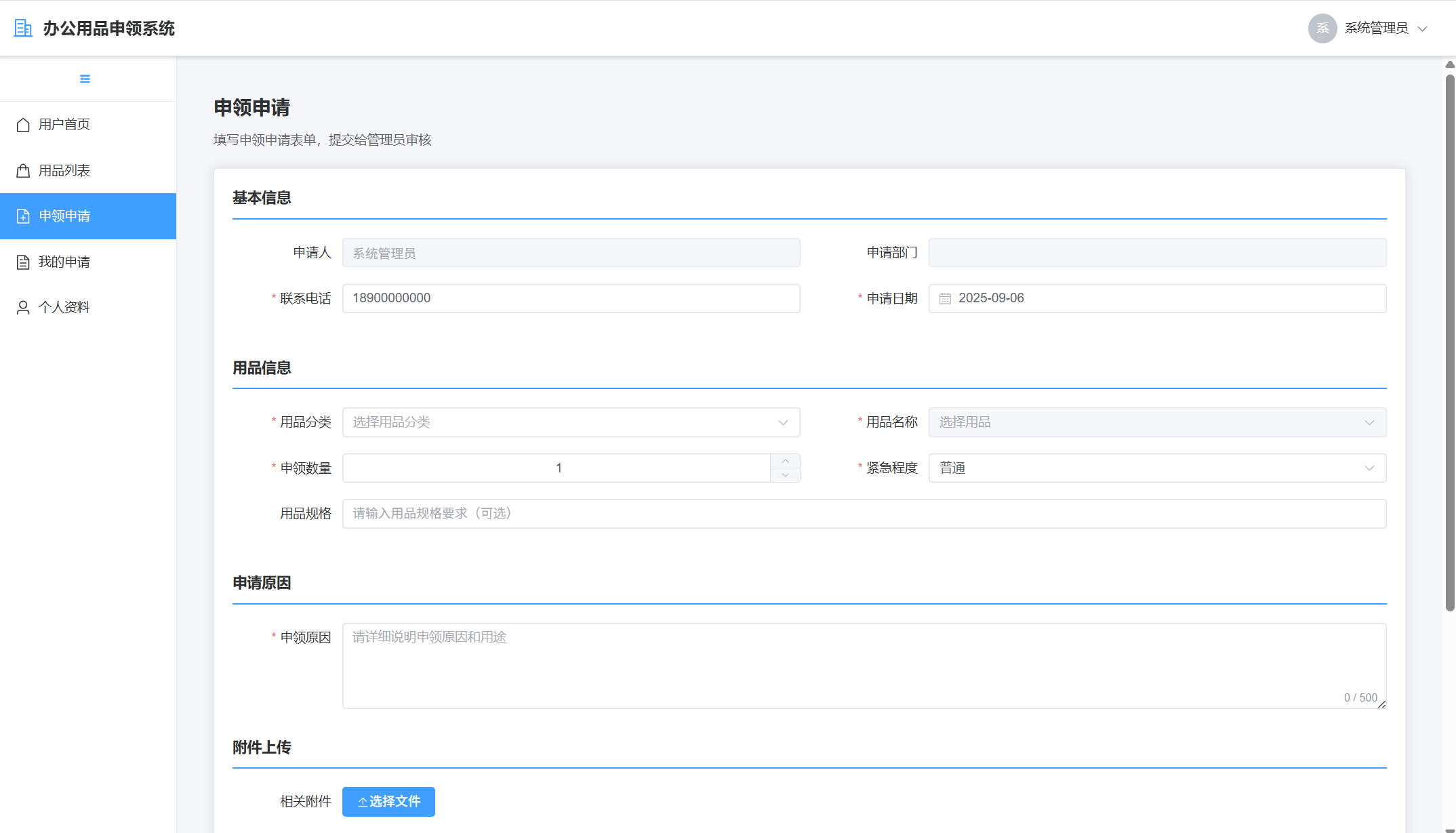1456x833 pixels.
Task: Click the person icon beside 个人资料
Action: point(23,308)
